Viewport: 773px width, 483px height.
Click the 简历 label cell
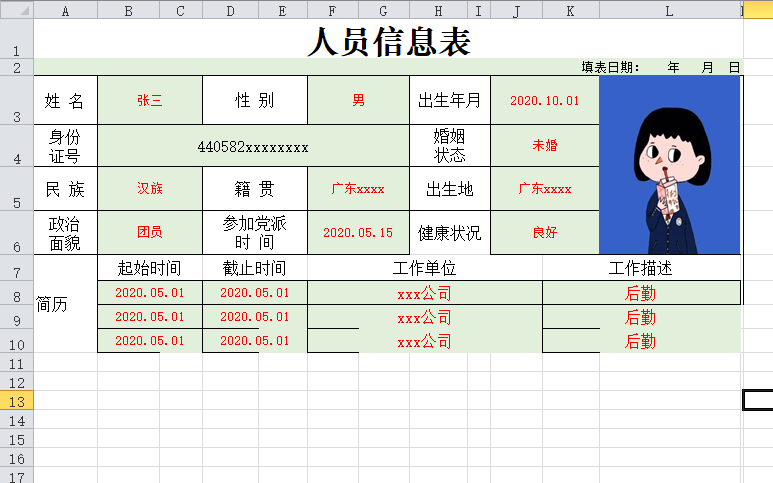click(66, 304)
